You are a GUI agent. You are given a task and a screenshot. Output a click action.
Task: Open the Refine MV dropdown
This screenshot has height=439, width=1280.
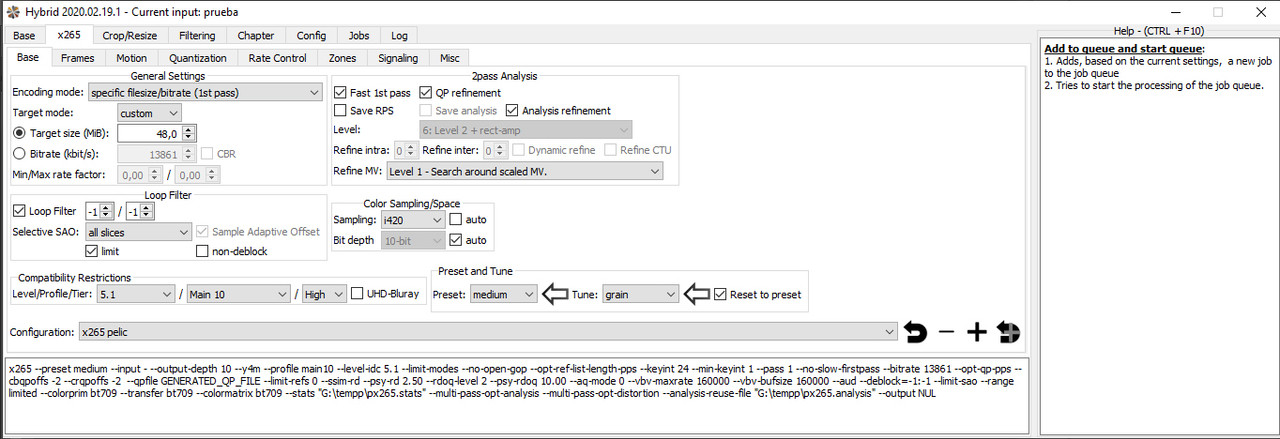click(525, 172)
